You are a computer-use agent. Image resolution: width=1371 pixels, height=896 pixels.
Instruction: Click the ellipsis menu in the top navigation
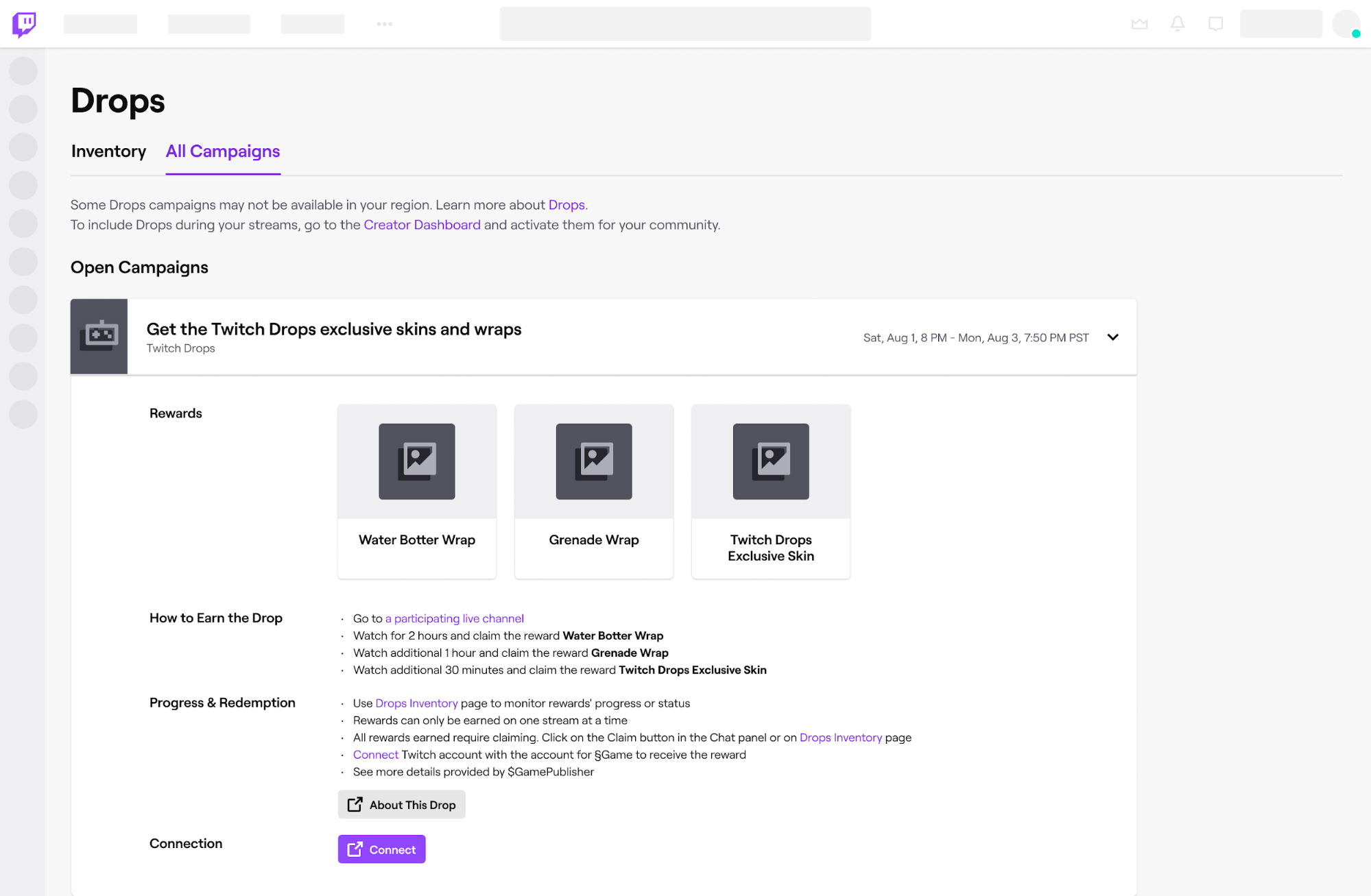pos(385,23)
